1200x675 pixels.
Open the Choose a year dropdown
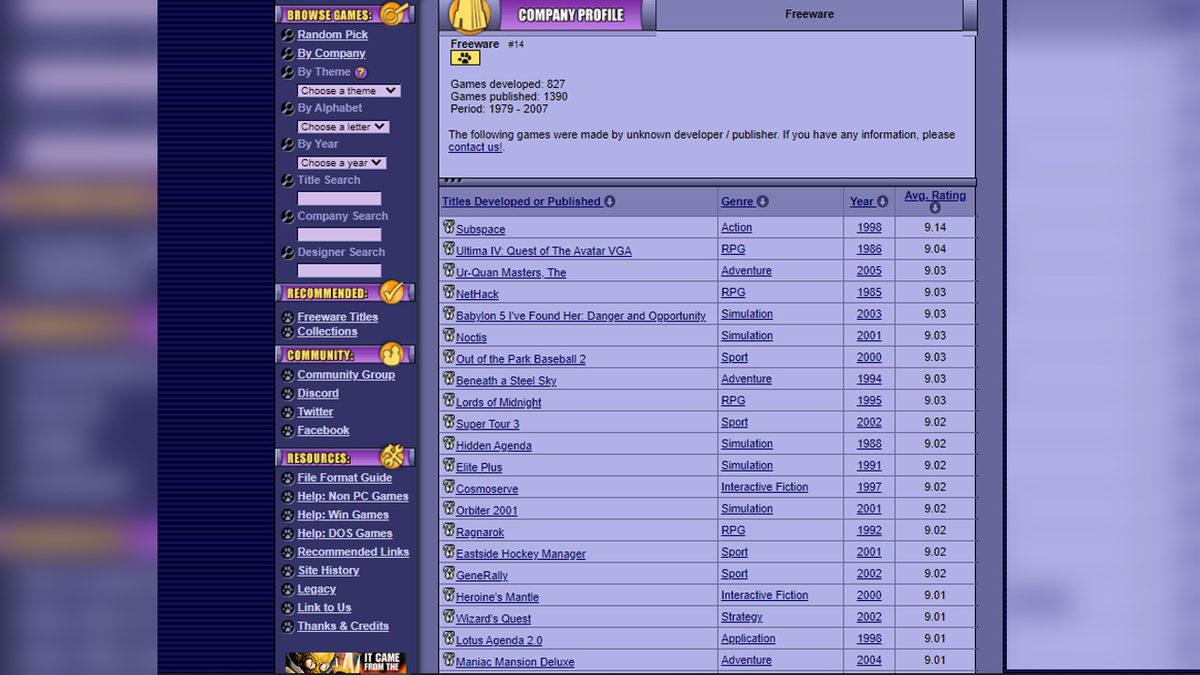(x=341, y=163)
